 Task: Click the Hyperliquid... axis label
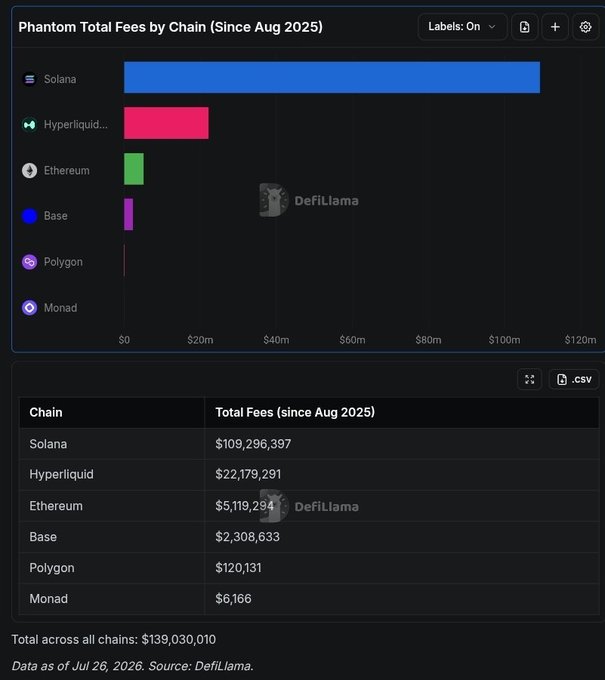coord(76,125)
